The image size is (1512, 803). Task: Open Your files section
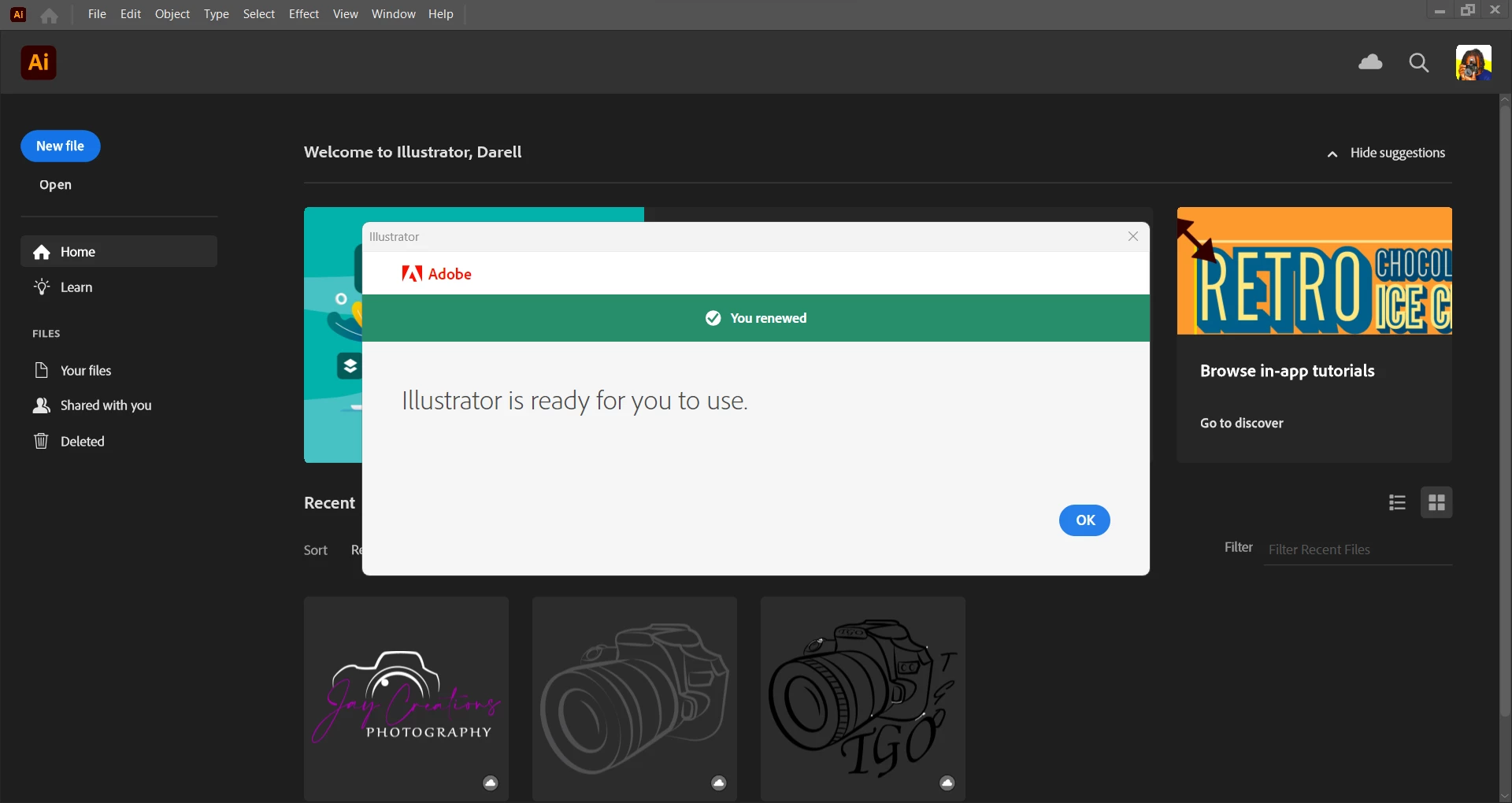click(119, 371)
